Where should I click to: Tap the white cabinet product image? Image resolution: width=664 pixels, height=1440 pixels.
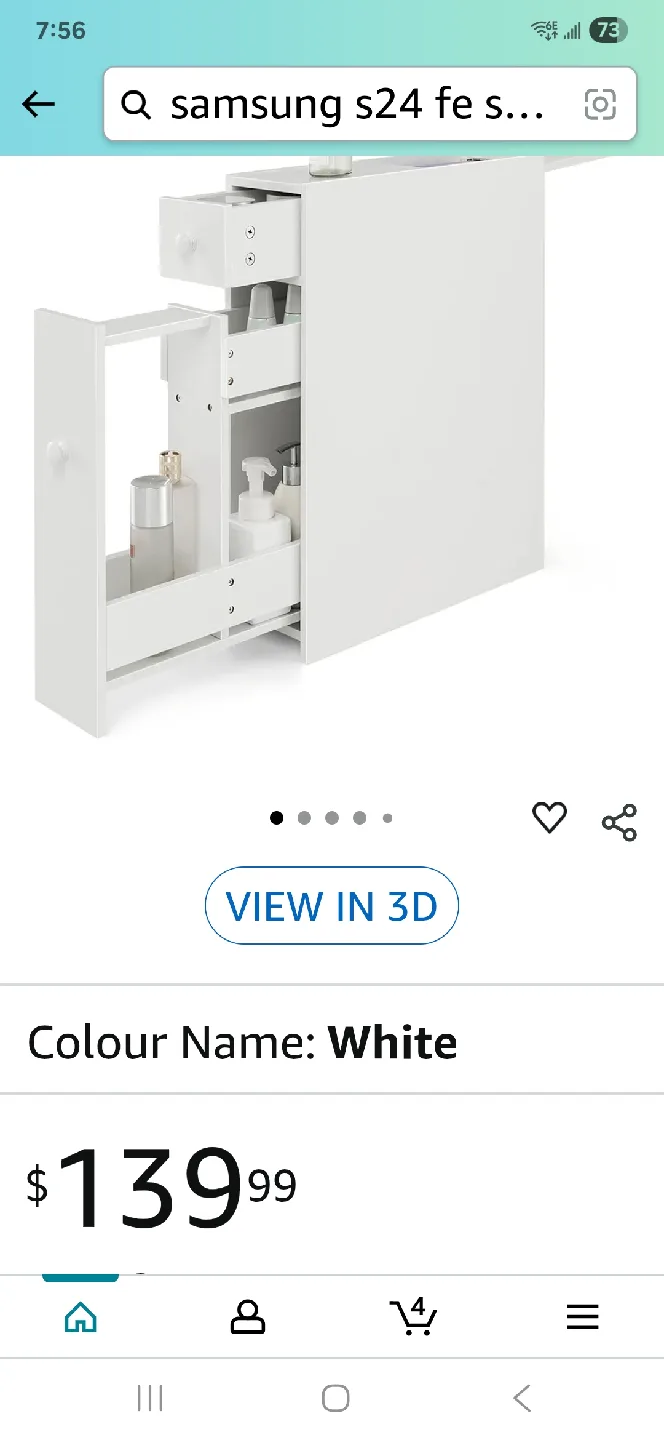pyautogui.click(x=332, y=450)
